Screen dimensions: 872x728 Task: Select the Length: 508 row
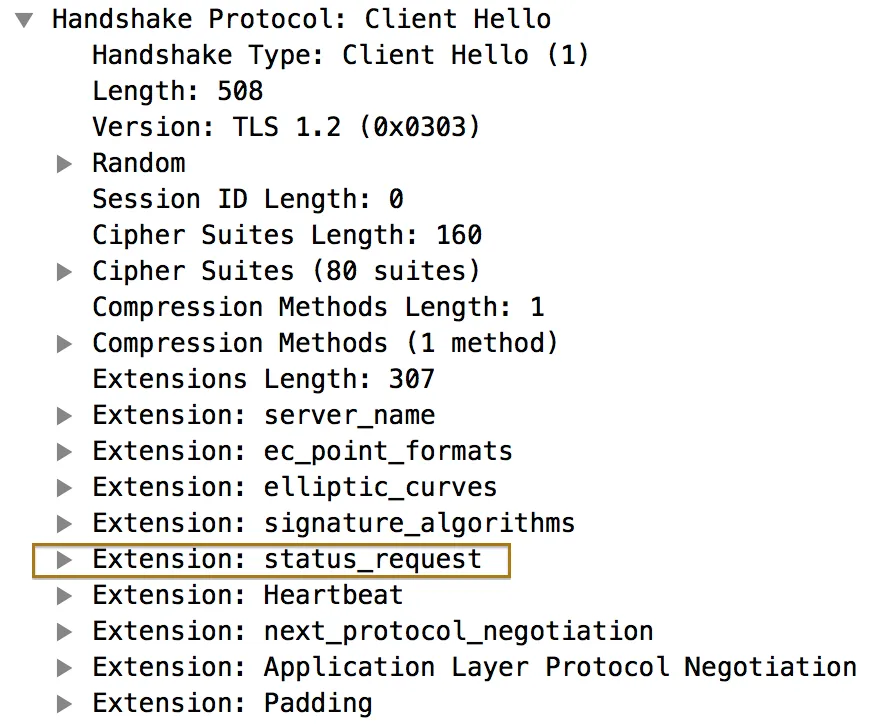(x=177, y=91)
